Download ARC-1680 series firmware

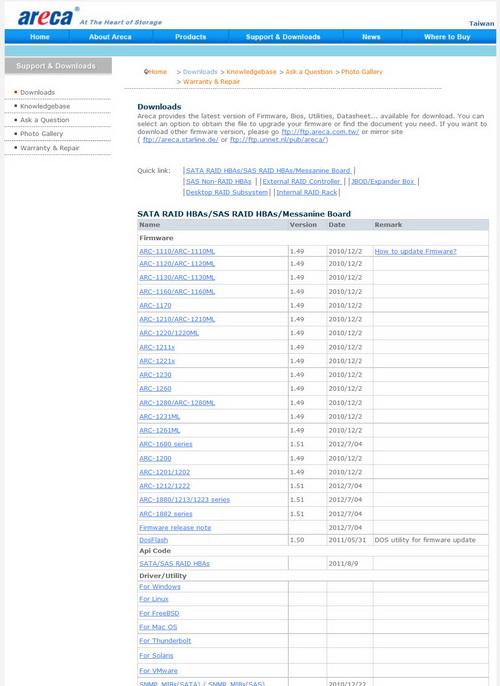[x=166, y=444]
